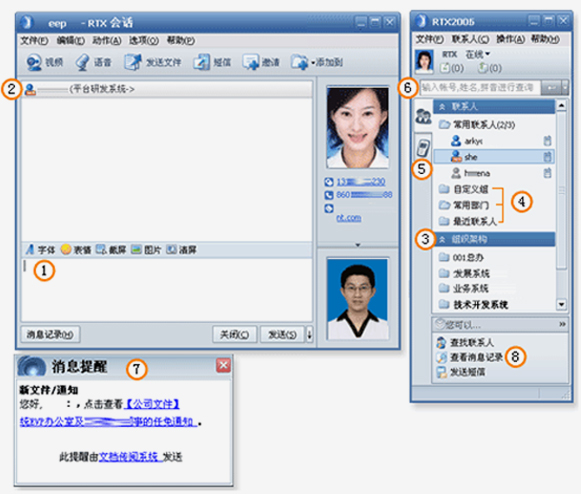
Task: Open the contact's woman photo in chat window
Action: coord(358,127)
